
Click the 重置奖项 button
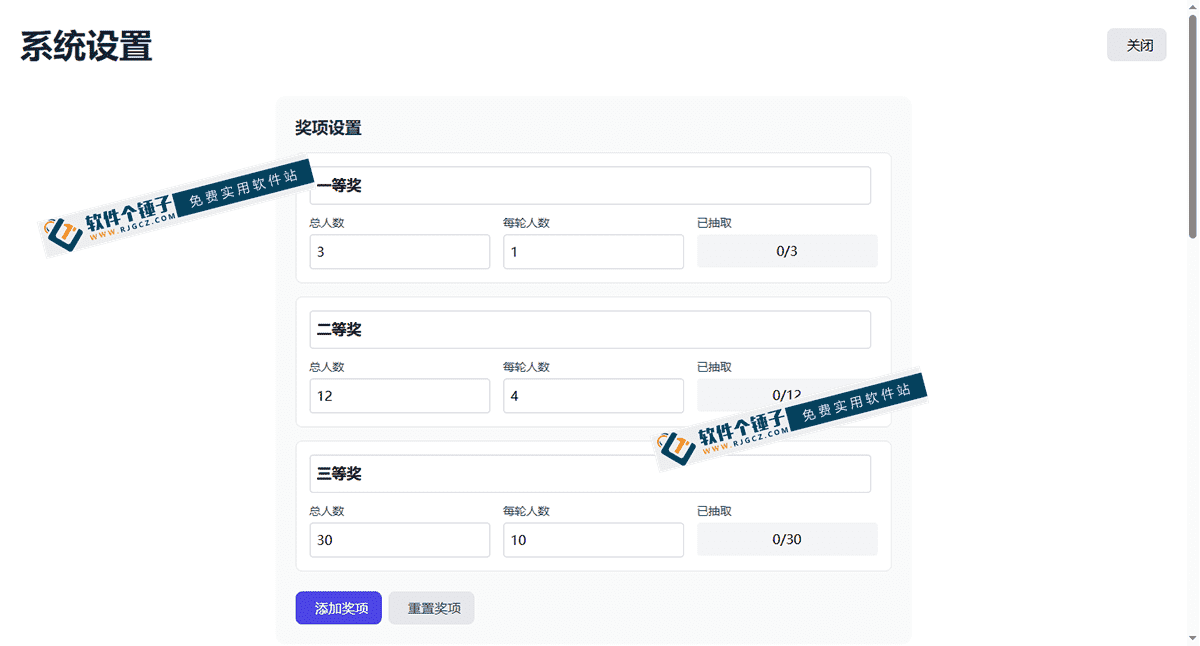[431, 607]
